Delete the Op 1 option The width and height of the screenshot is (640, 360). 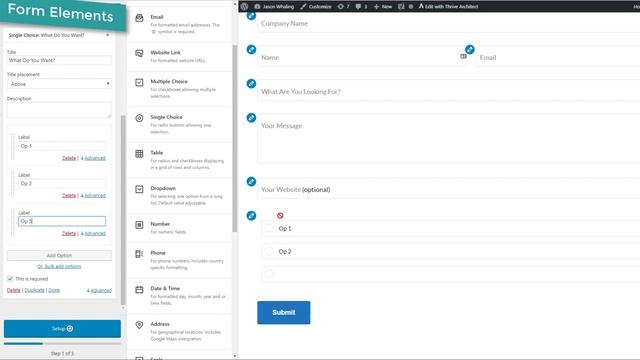tap(69, 158)
